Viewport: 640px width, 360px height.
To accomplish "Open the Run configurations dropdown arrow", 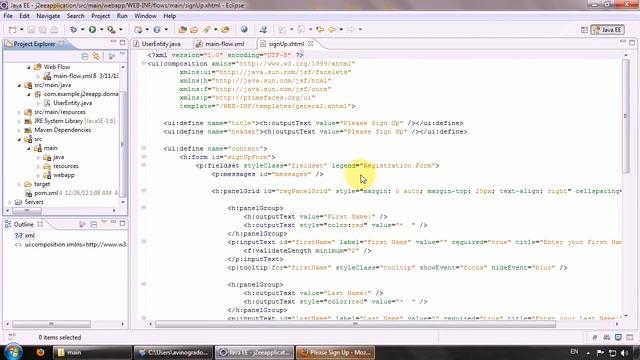I will point(102,29).
